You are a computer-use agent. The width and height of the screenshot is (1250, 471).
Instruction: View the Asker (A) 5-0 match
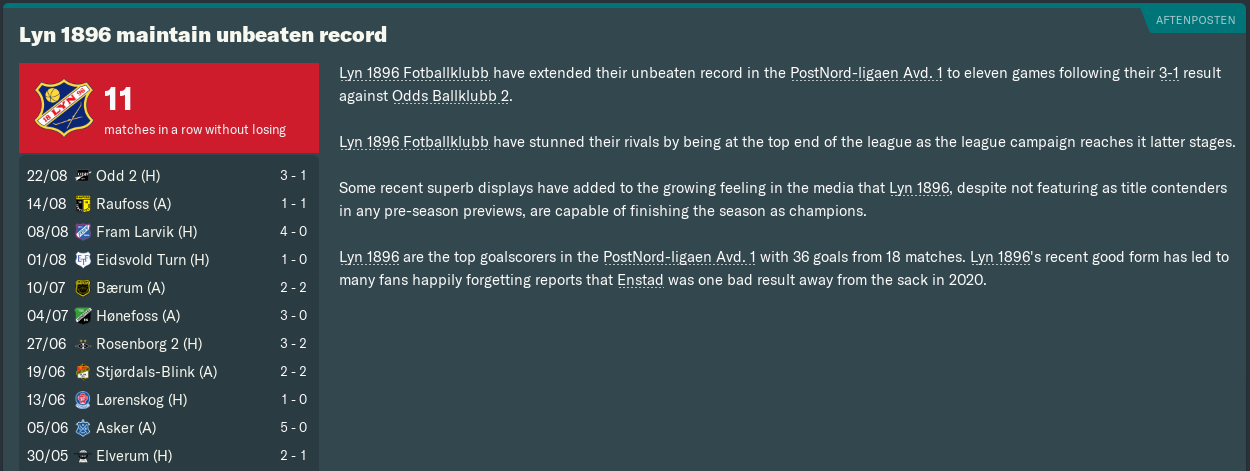(x=168, y=428)
